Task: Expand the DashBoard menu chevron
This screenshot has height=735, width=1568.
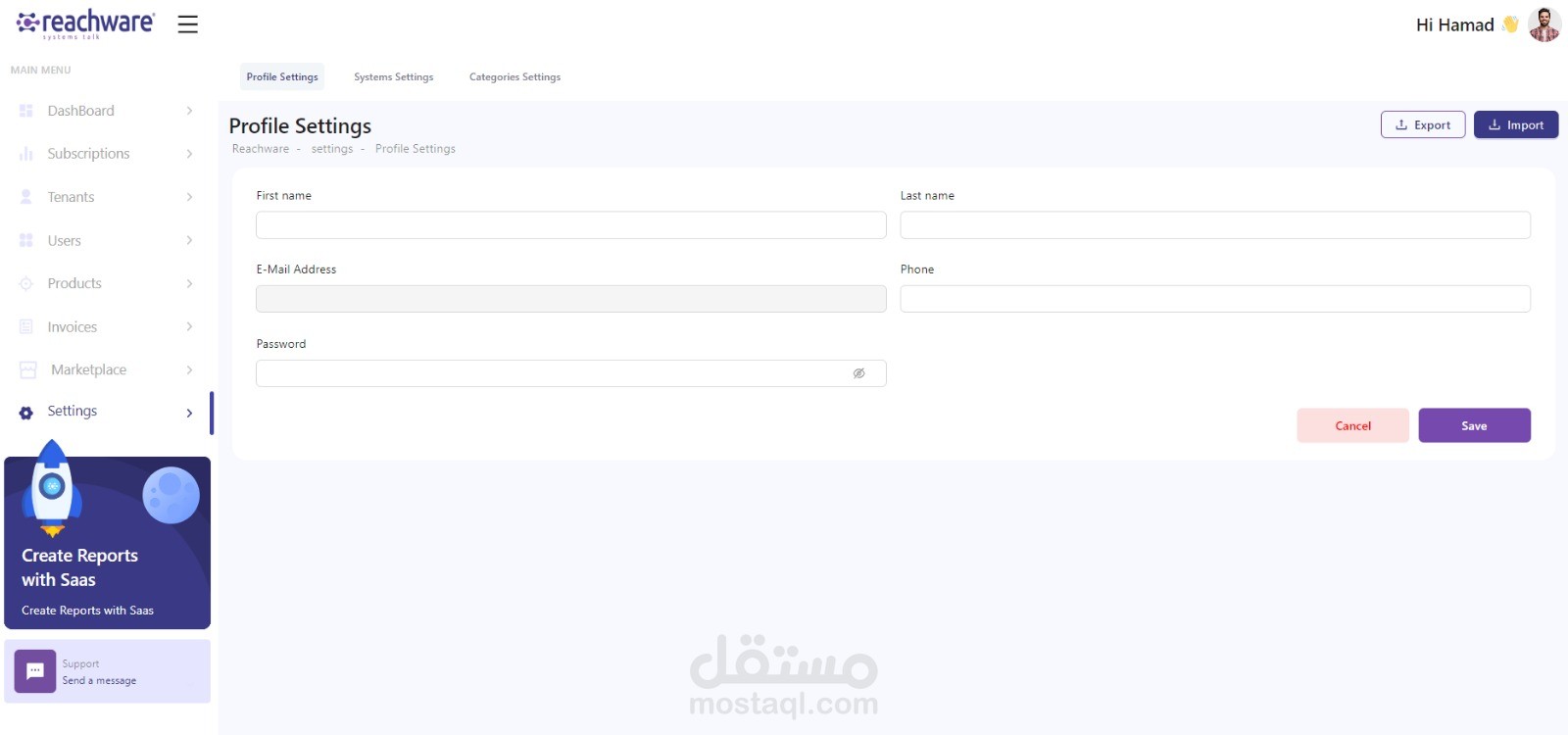Action: (189, 111)
